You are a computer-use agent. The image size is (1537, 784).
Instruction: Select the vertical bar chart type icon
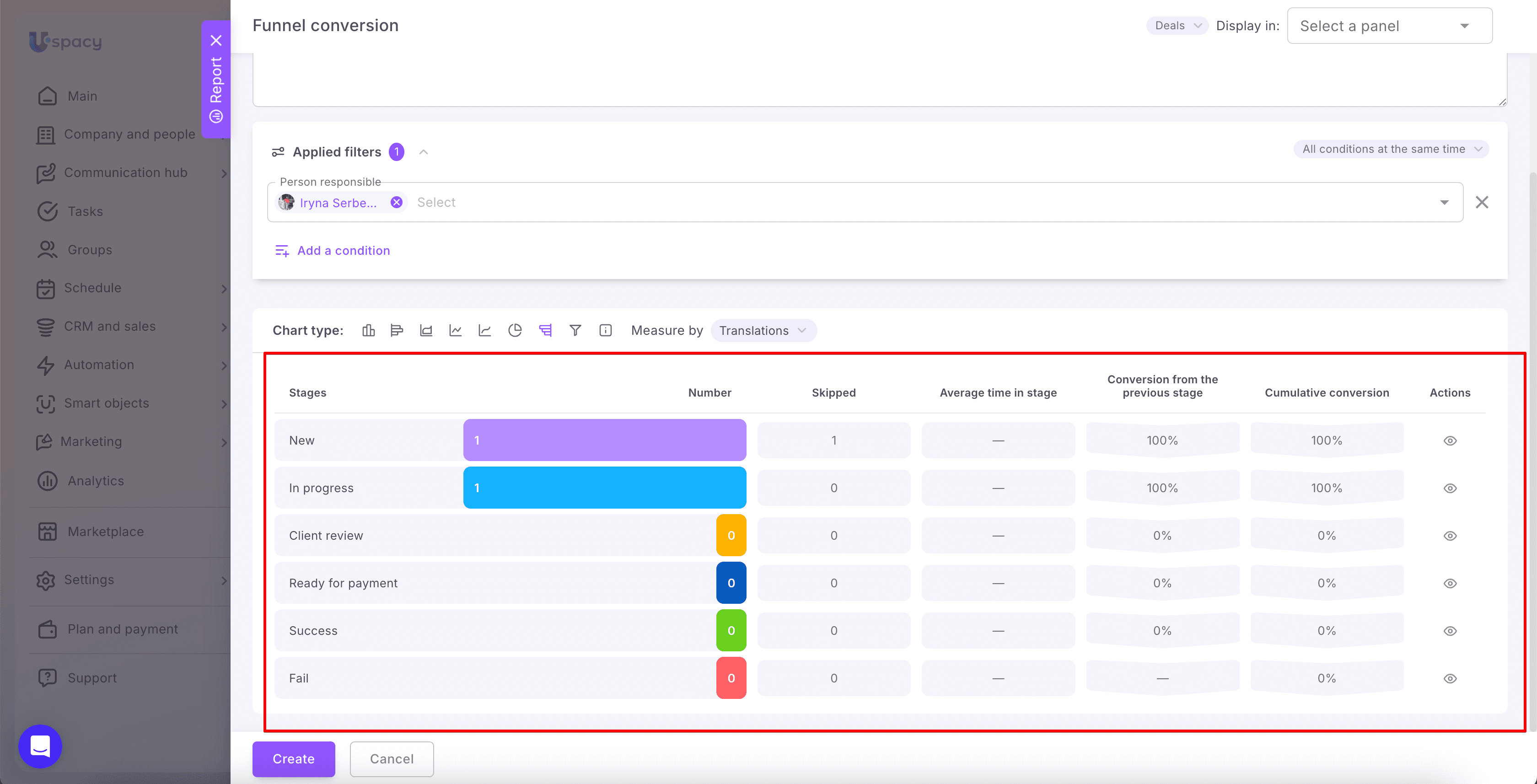pyautogui.click(x=368, y=331)
